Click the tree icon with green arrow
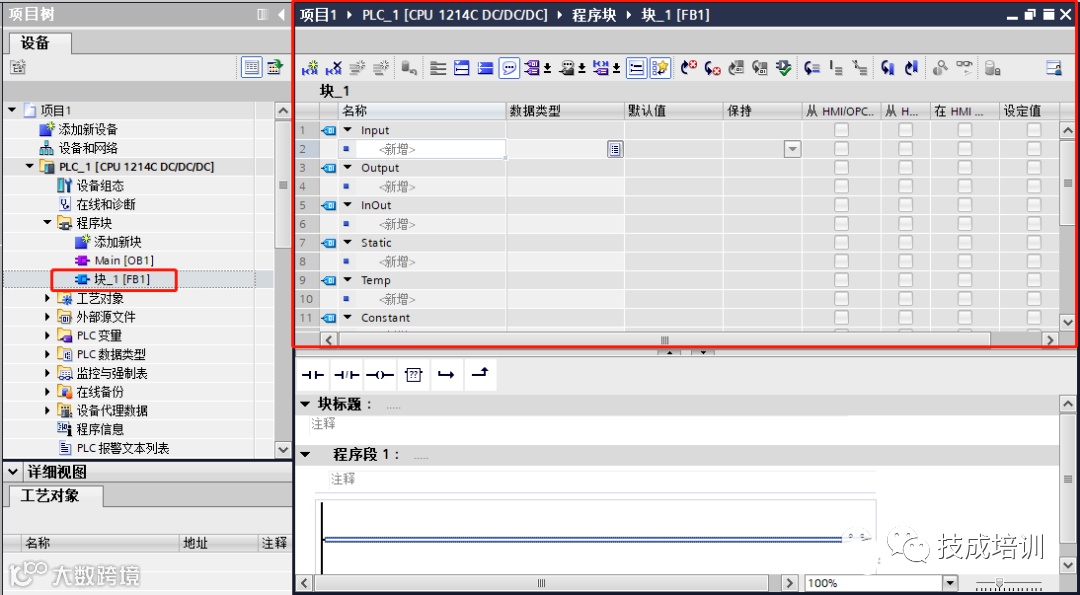 coord(275,67)
